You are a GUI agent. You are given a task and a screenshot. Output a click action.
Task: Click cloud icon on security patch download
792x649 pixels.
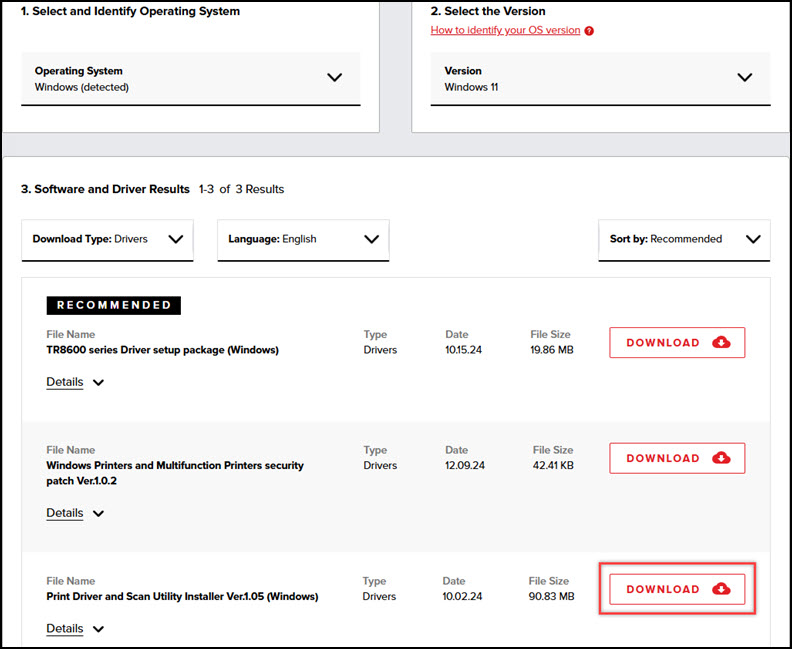(x=721, y=458)
